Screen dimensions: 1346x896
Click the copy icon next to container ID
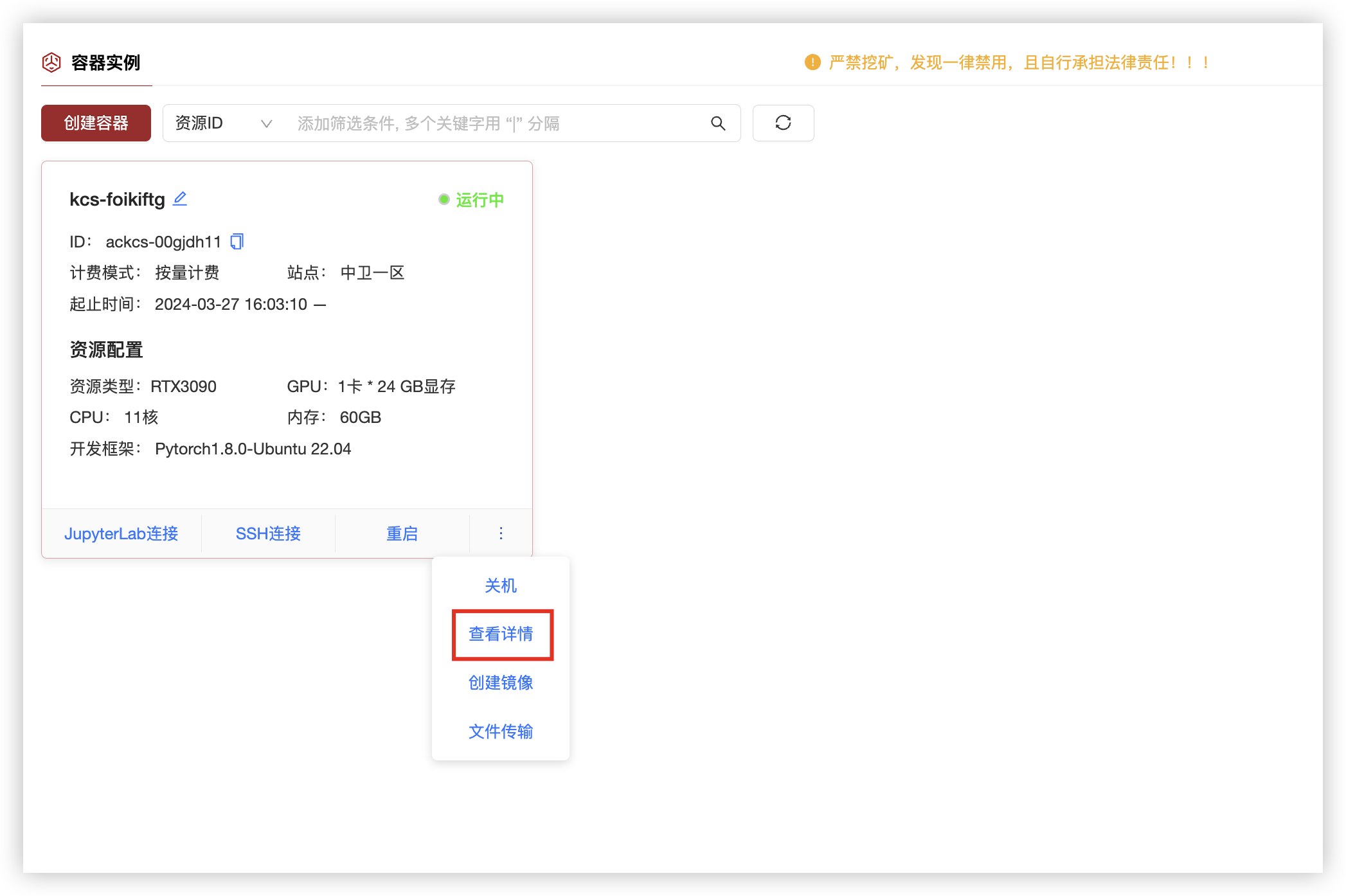(237, 241)
